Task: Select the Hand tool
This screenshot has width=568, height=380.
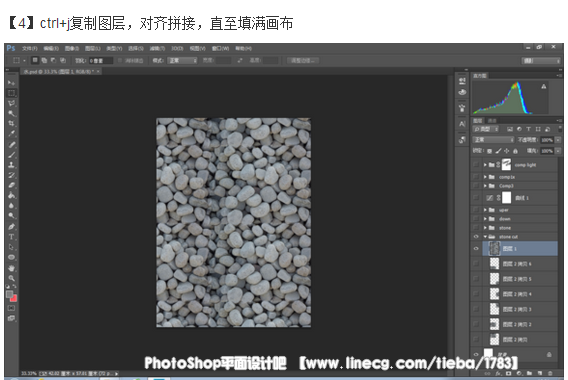Action: tap(11, 268)
